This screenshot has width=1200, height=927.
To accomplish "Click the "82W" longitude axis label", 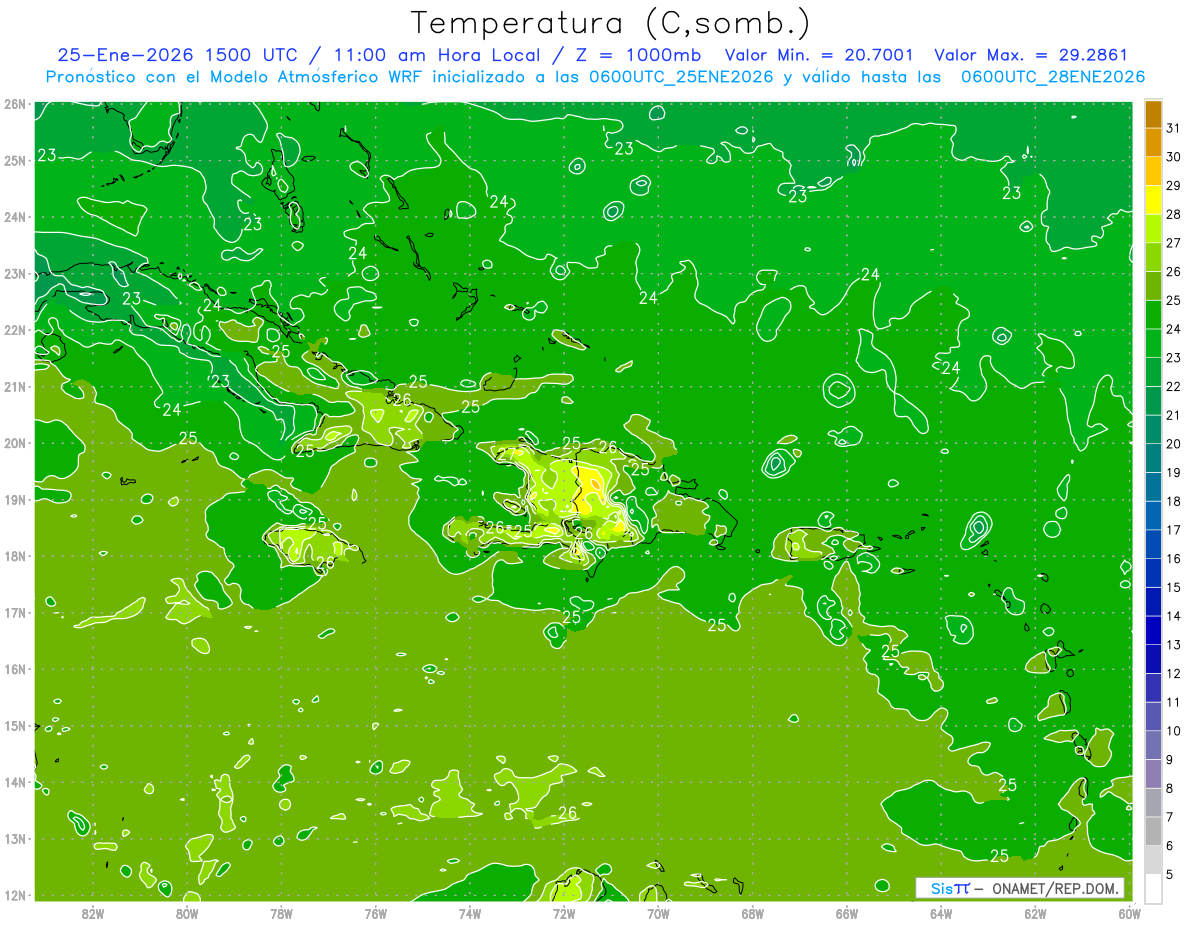I will pos(92,913).
